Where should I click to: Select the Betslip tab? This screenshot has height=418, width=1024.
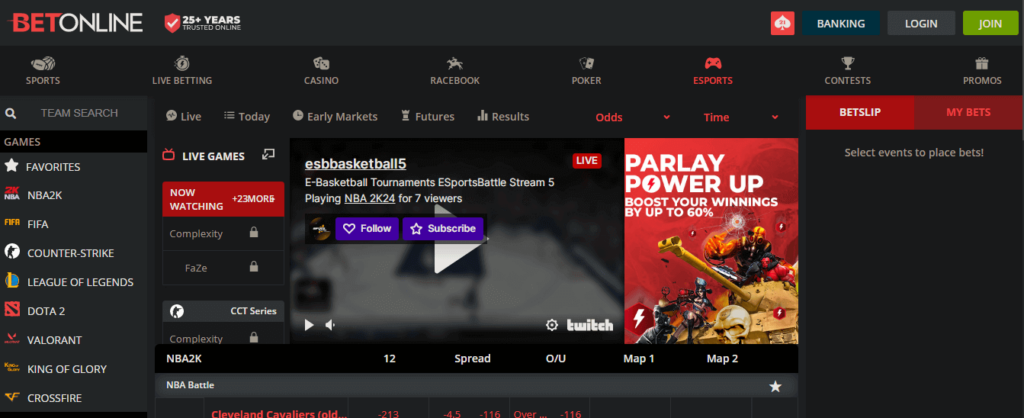click(x=860, y=112)
